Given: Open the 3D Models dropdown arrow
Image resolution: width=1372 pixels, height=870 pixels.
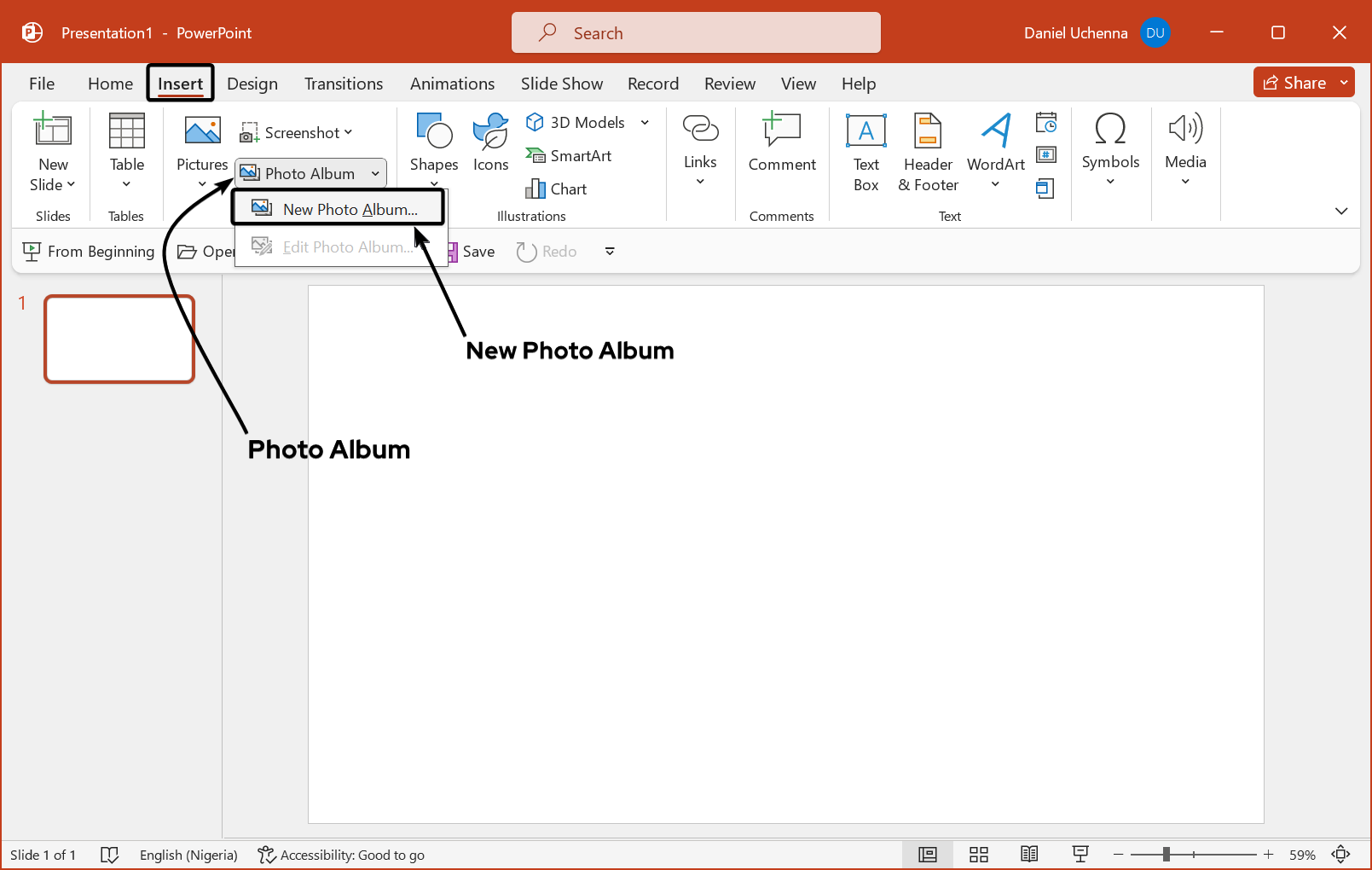Looking at the screenshot, I should click(645, 123).
